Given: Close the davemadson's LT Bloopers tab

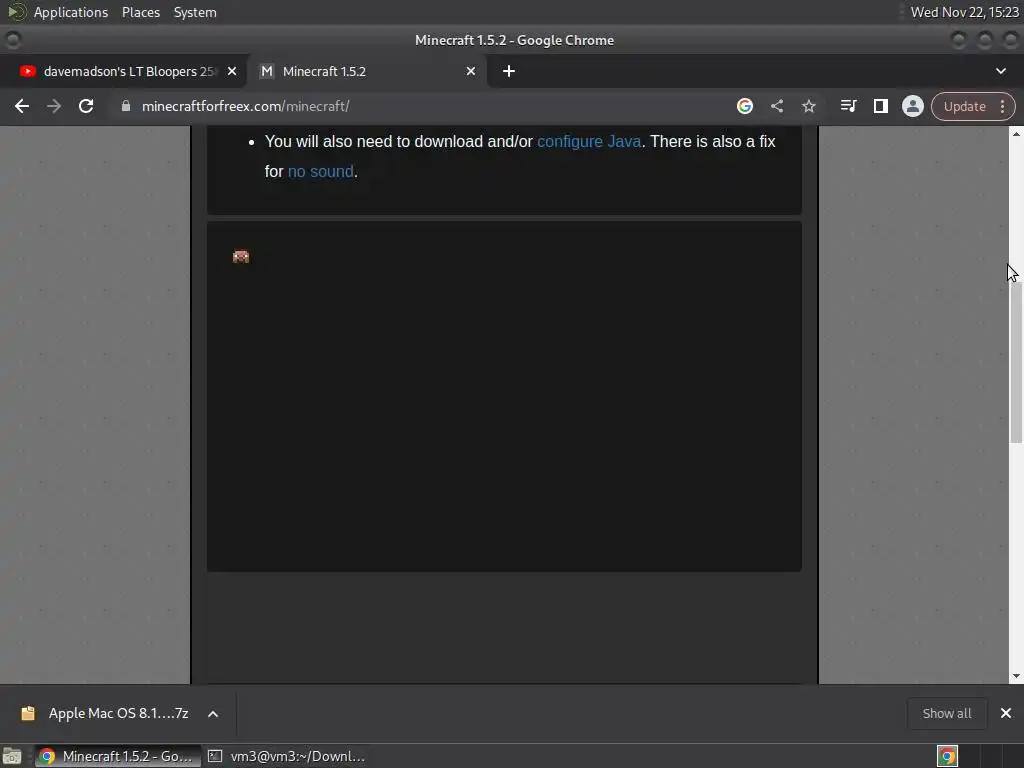Looking at the screenshot, I should click(232, 71).
